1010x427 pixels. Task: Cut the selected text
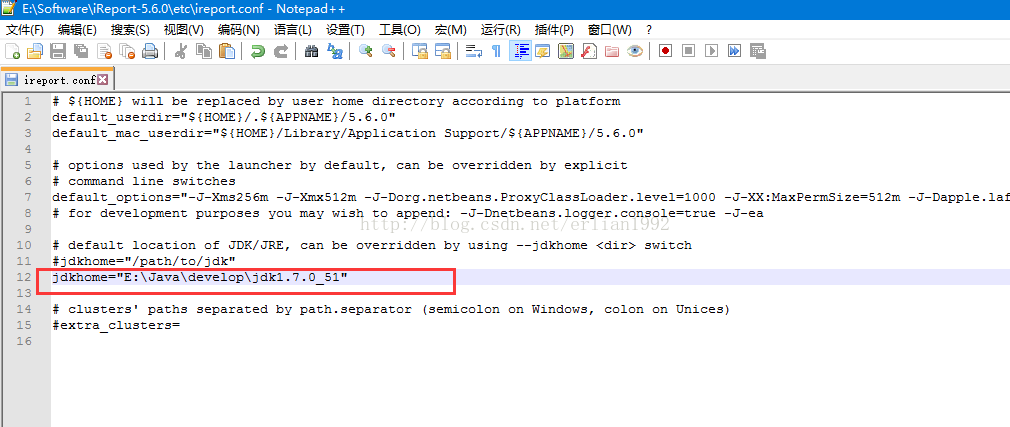click(180, 52)
